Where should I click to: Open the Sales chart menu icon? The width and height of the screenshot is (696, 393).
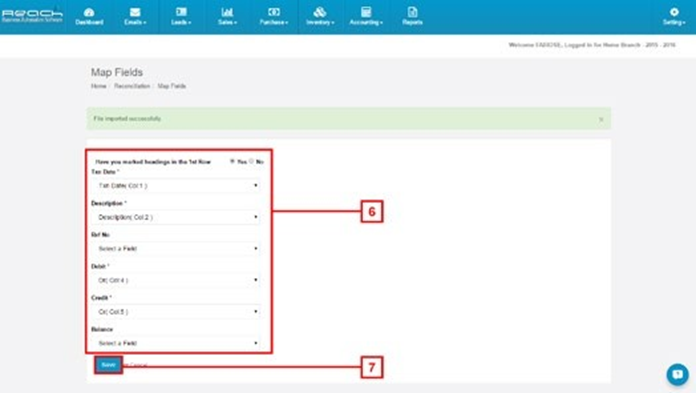(x=227, y=12)
